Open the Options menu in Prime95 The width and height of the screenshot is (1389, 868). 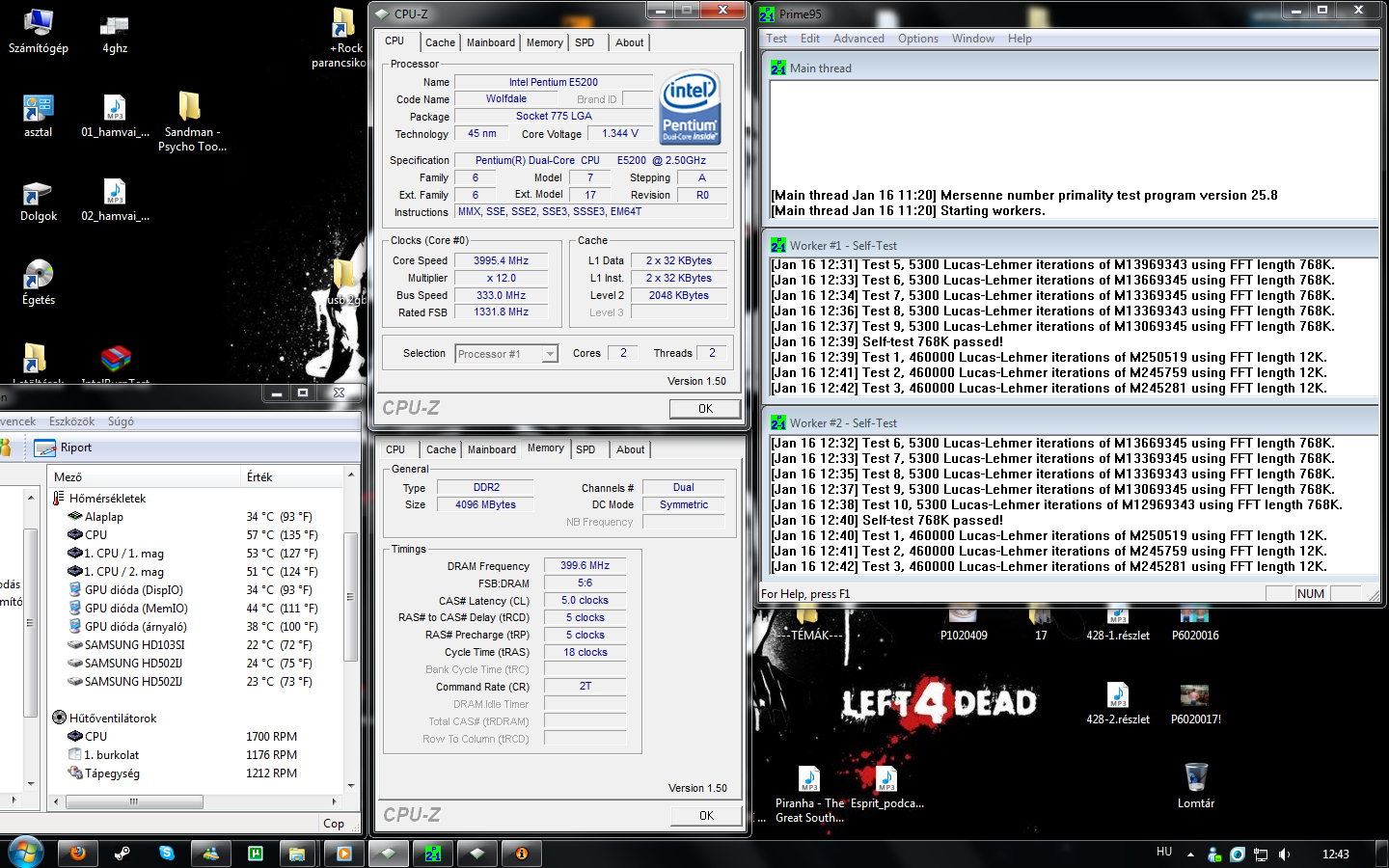pyautogui.click(x=918, y=39)
